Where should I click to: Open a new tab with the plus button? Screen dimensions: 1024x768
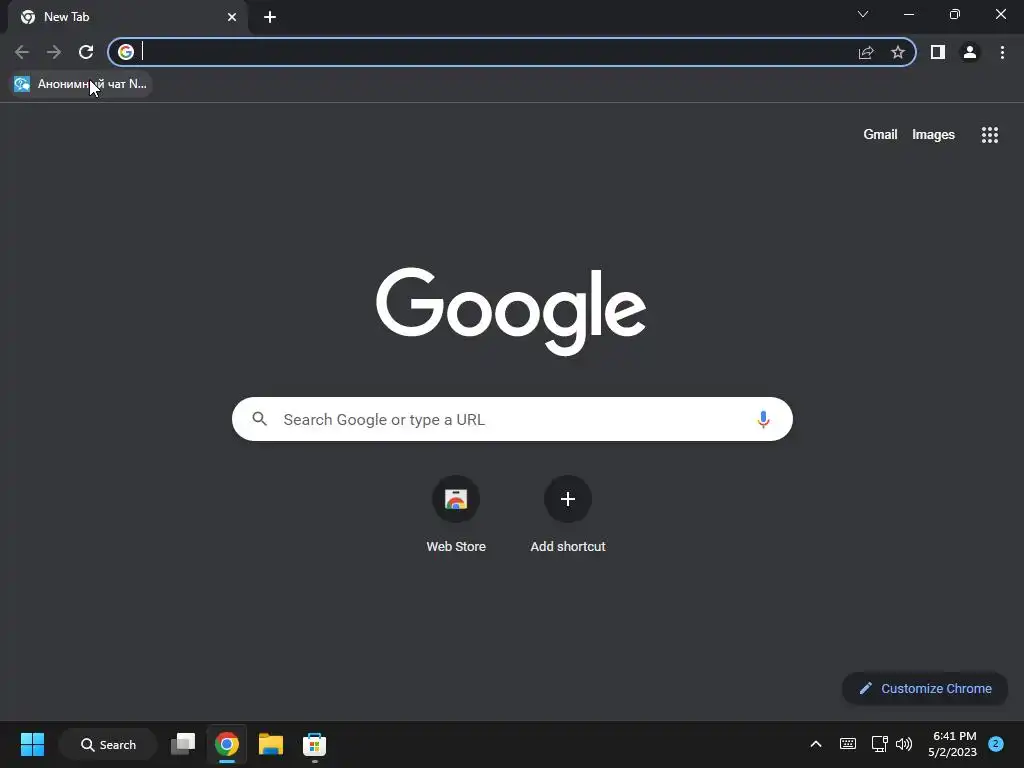270,17
